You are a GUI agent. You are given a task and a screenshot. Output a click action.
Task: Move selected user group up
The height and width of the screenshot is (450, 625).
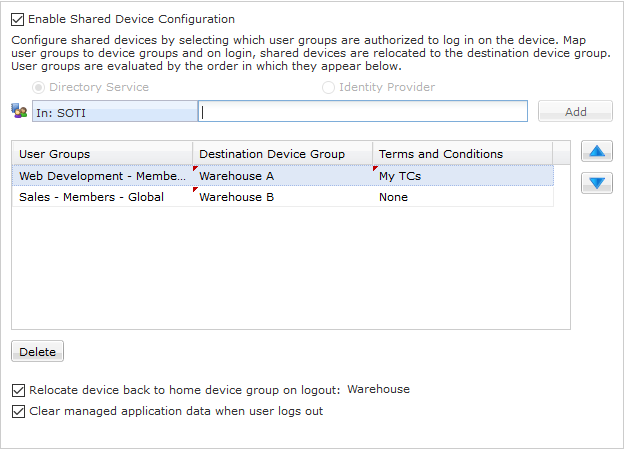pos(596,152)
